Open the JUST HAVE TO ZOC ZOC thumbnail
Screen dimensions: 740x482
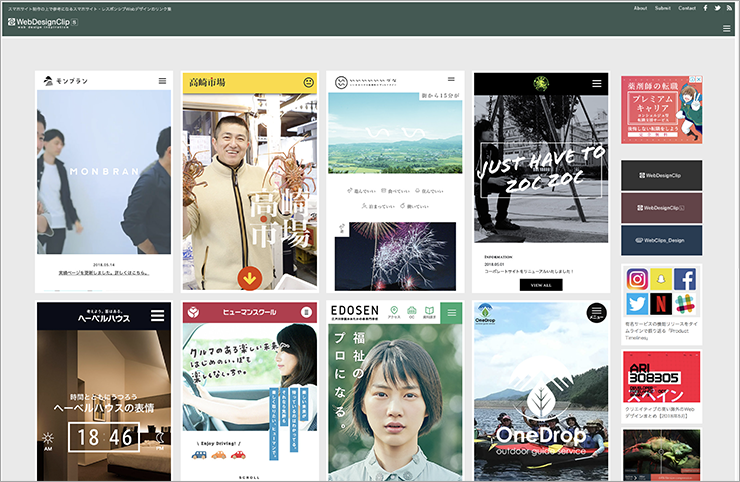[541, 182]
